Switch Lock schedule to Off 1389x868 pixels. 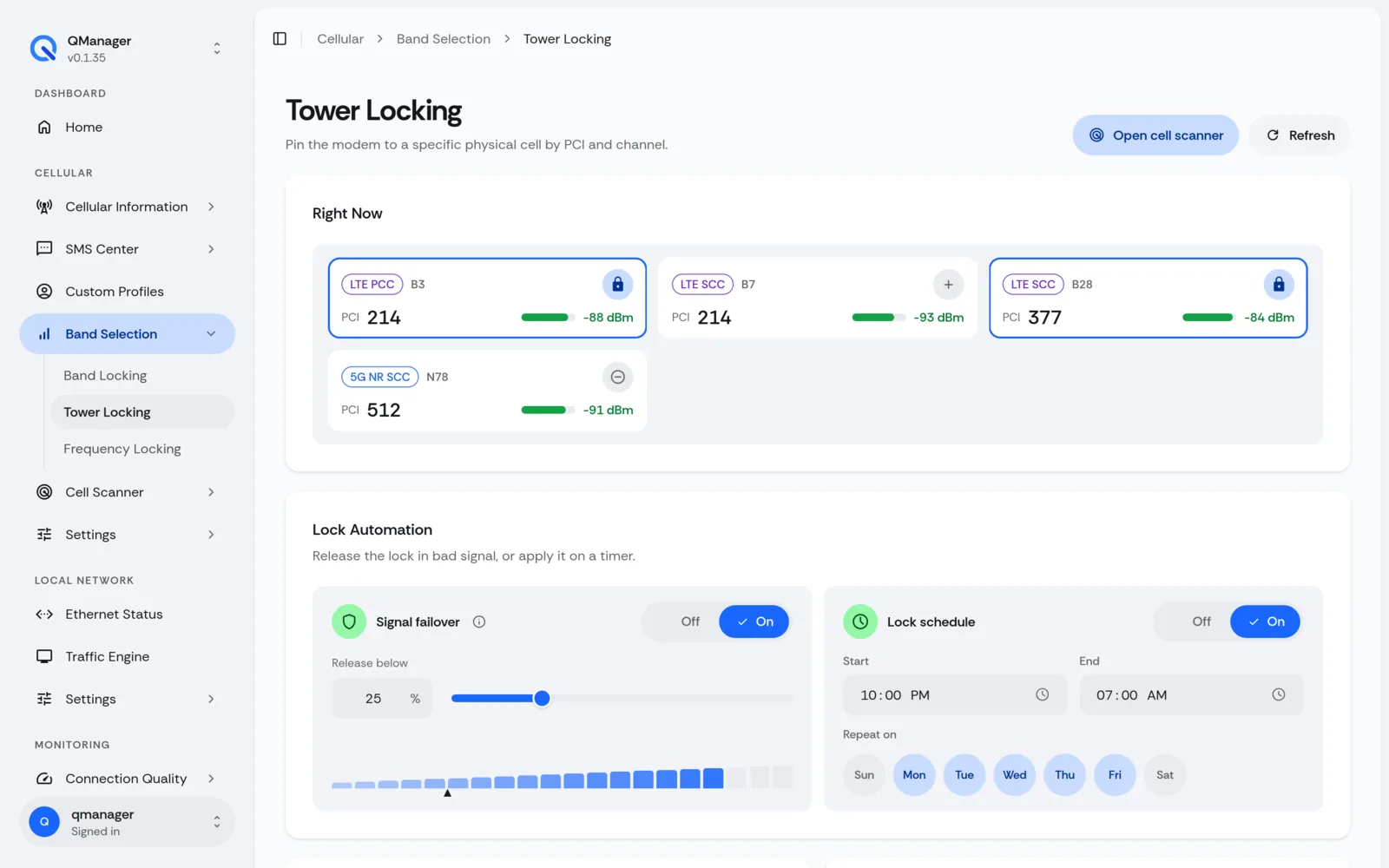pyautogui.click(x=1201, y=621)
